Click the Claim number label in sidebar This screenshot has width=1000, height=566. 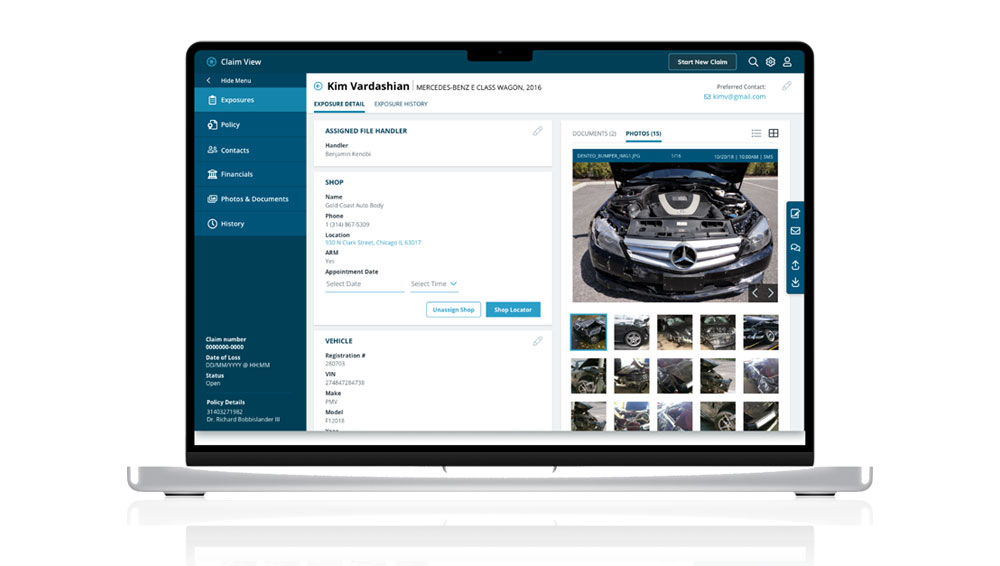point(226,339)
